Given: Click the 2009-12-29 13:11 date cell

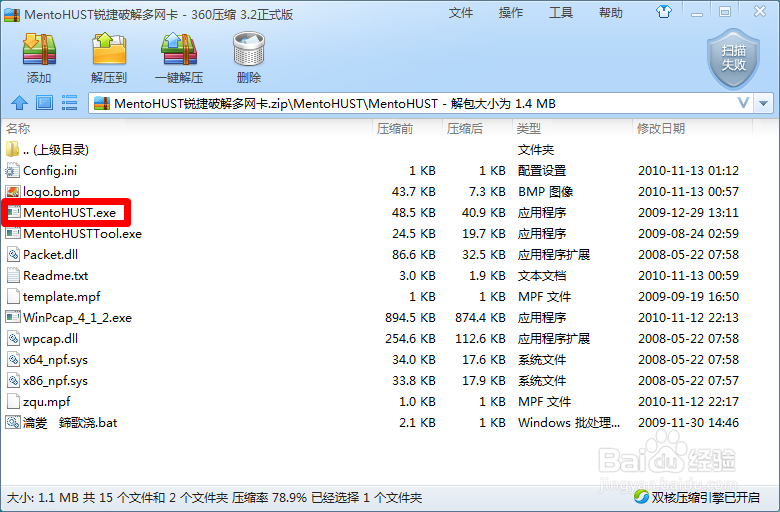Looking at the screenshot, I should [x=688, y=212].
